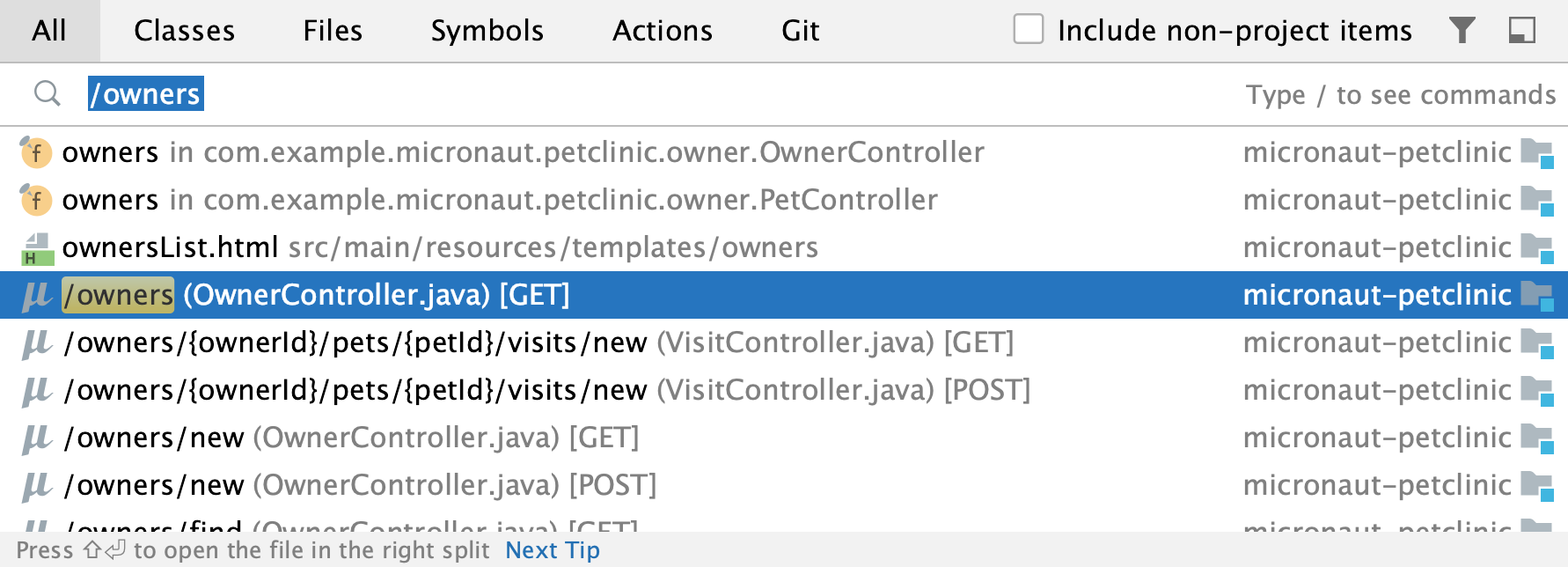Click the HTML file icon for ownersList.html
Viewport: 1568px width, 567px height.
(36, 248)
